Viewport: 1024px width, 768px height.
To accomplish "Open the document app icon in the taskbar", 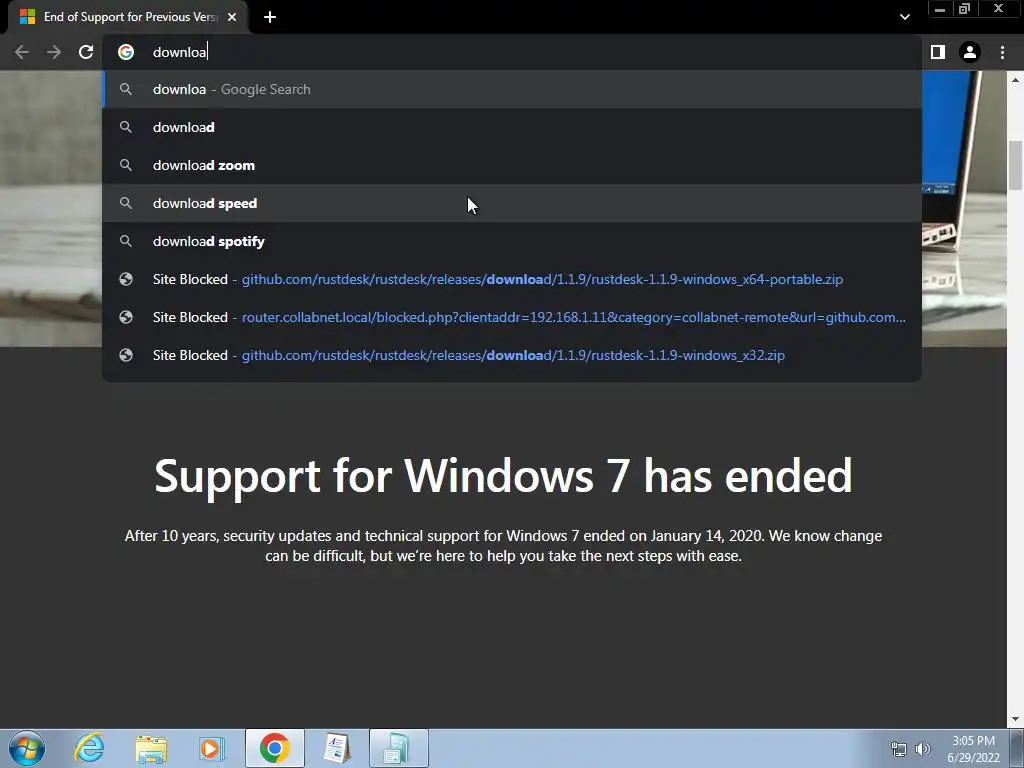I will tap(337, 748).
